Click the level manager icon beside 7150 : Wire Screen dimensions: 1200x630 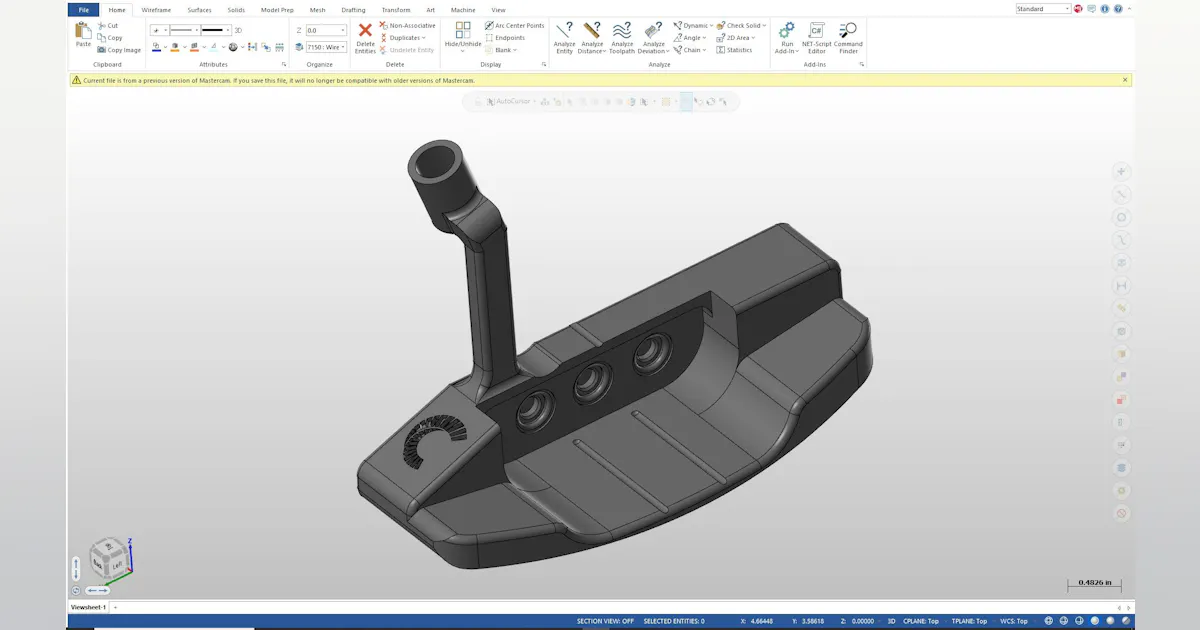298,47
